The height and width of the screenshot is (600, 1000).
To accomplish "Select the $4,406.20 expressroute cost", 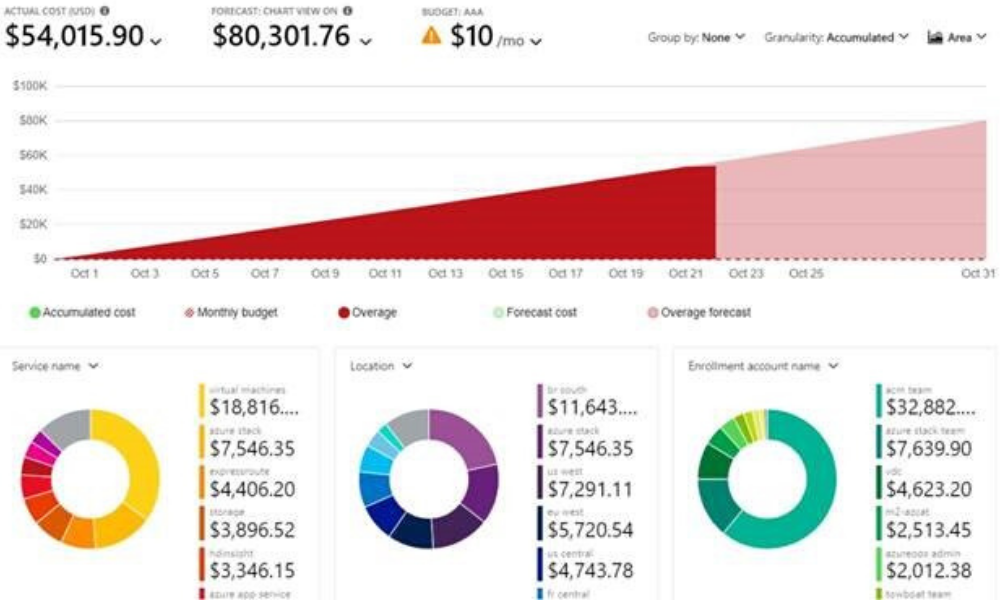I will point(253,489).
